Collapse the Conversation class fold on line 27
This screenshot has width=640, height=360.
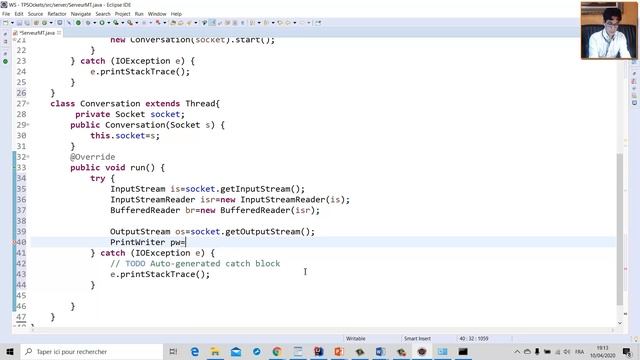[x=28, y=104]
